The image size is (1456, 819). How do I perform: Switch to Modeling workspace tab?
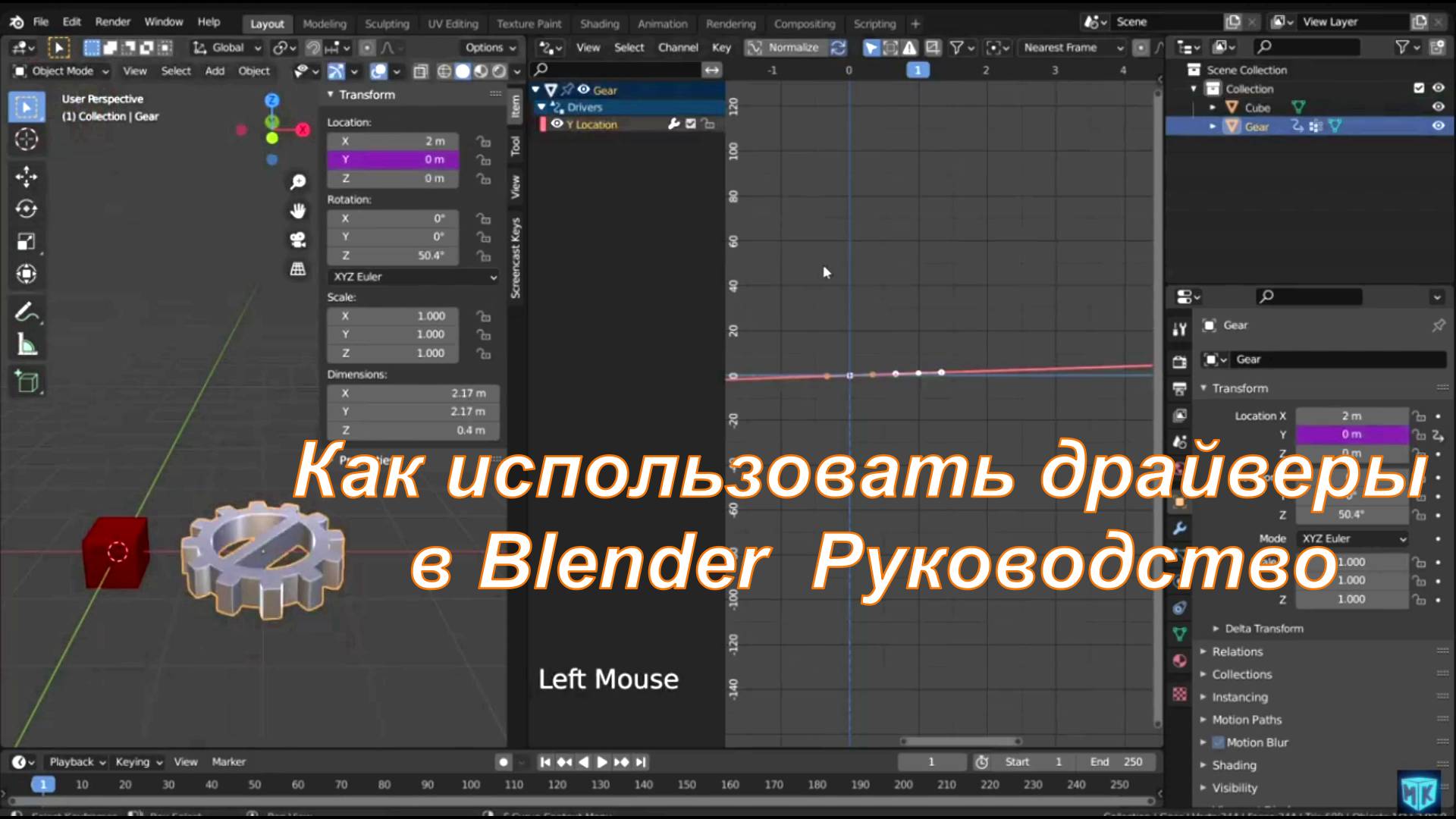pyautogui.click(x=325, y=24)
